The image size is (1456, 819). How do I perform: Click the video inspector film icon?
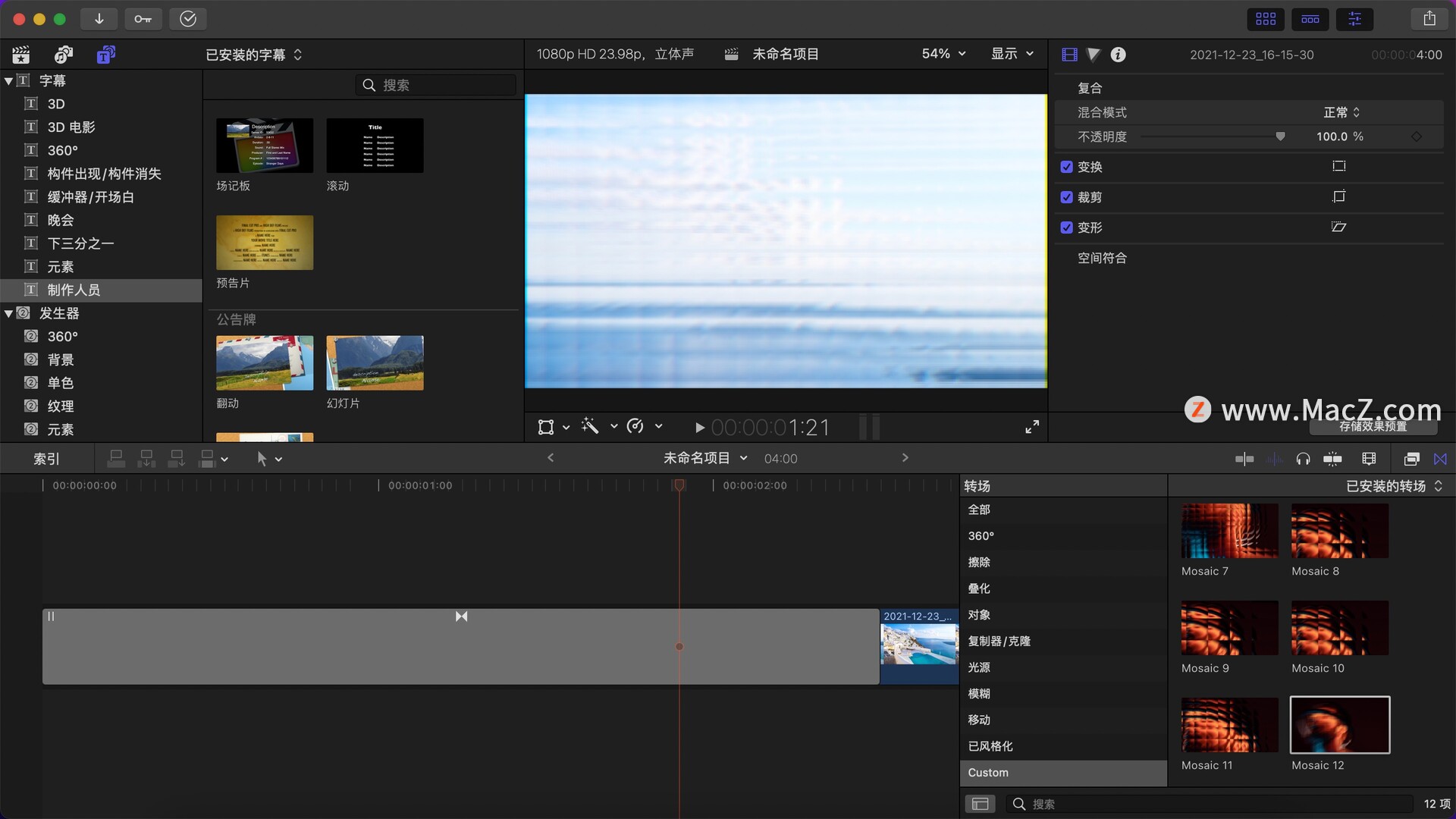click(1069, 55)
